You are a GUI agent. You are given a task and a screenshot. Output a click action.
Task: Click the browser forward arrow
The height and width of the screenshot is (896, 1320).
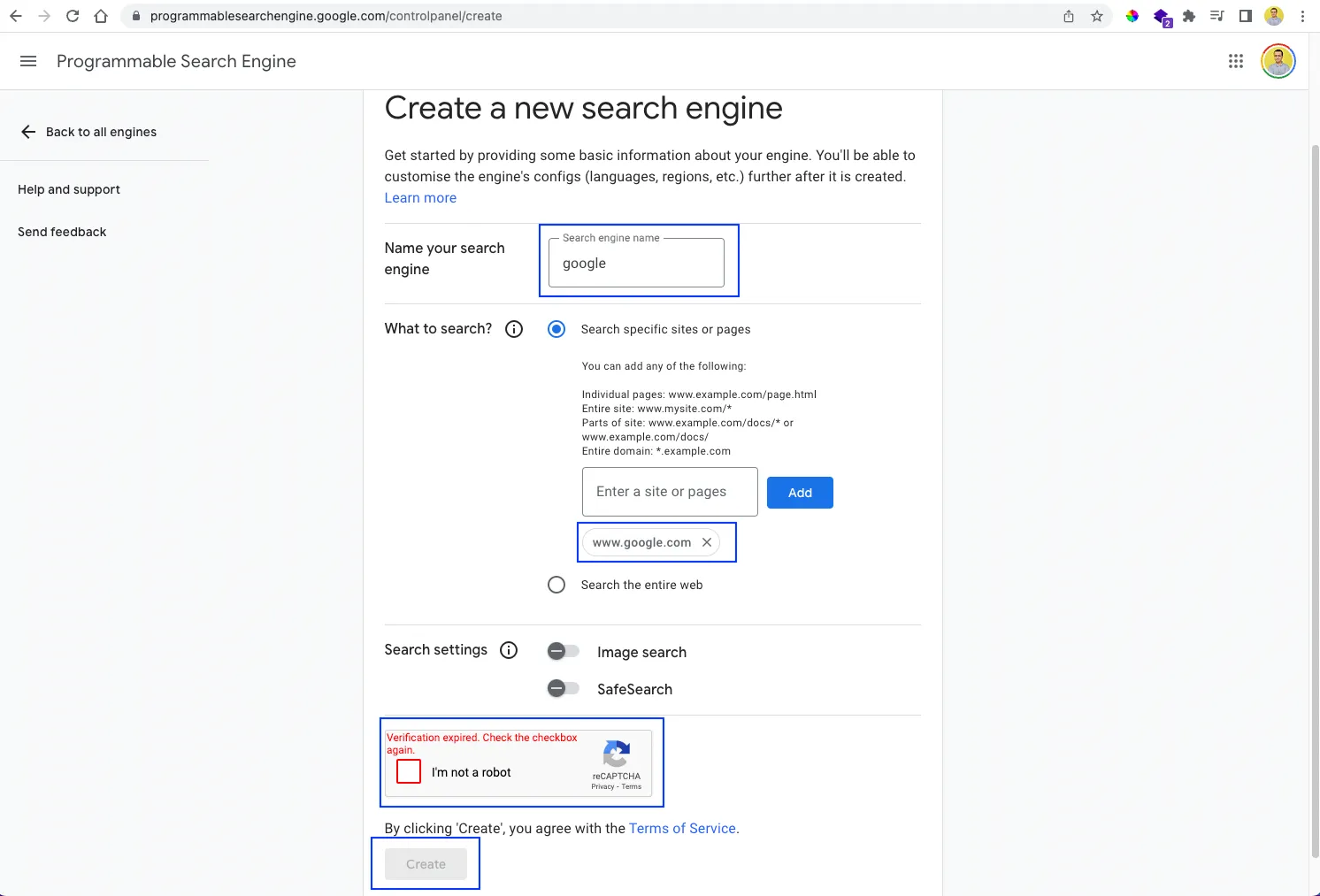(44, 16)
